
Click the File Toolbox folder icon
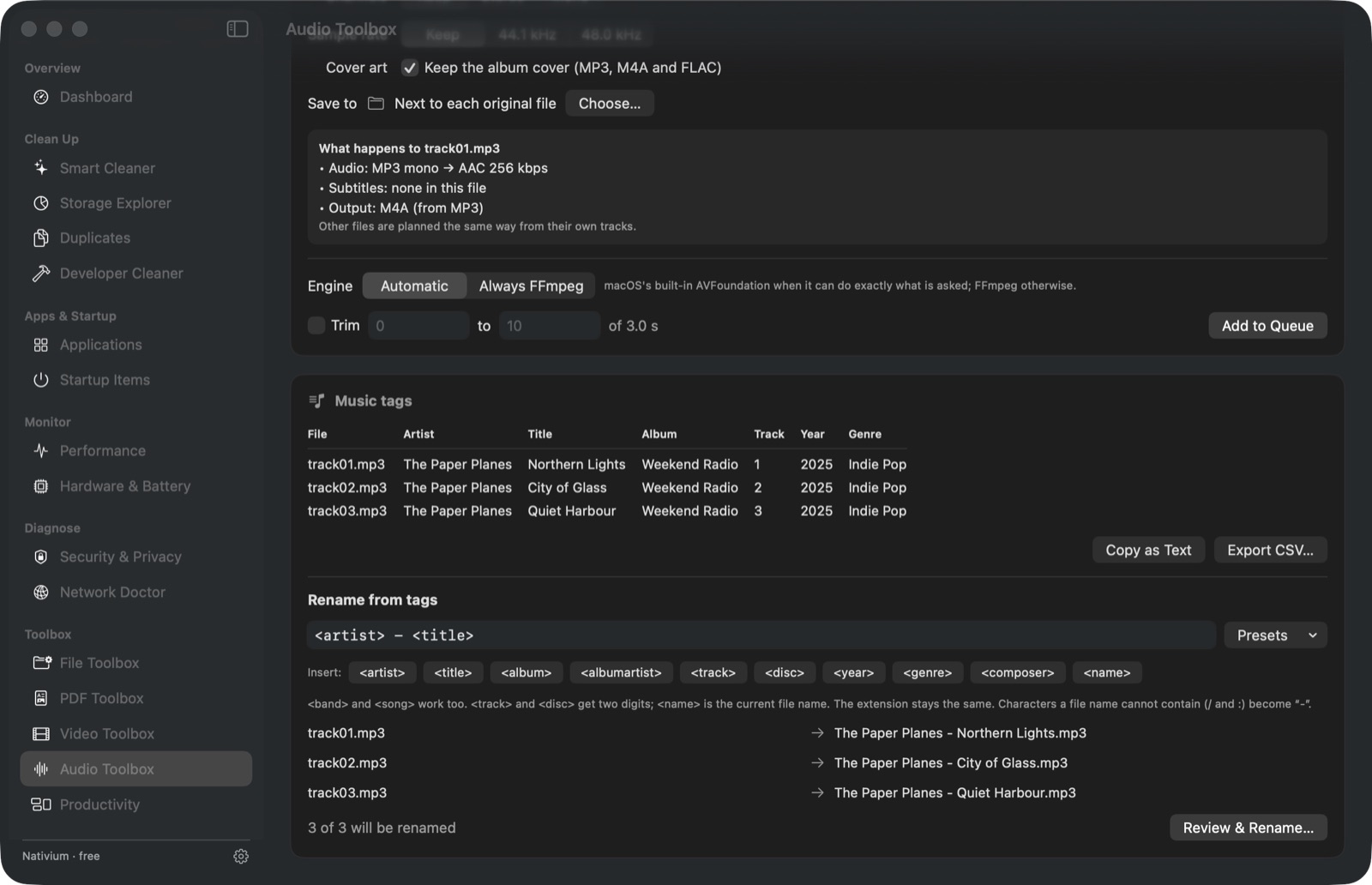coord(42,663)
